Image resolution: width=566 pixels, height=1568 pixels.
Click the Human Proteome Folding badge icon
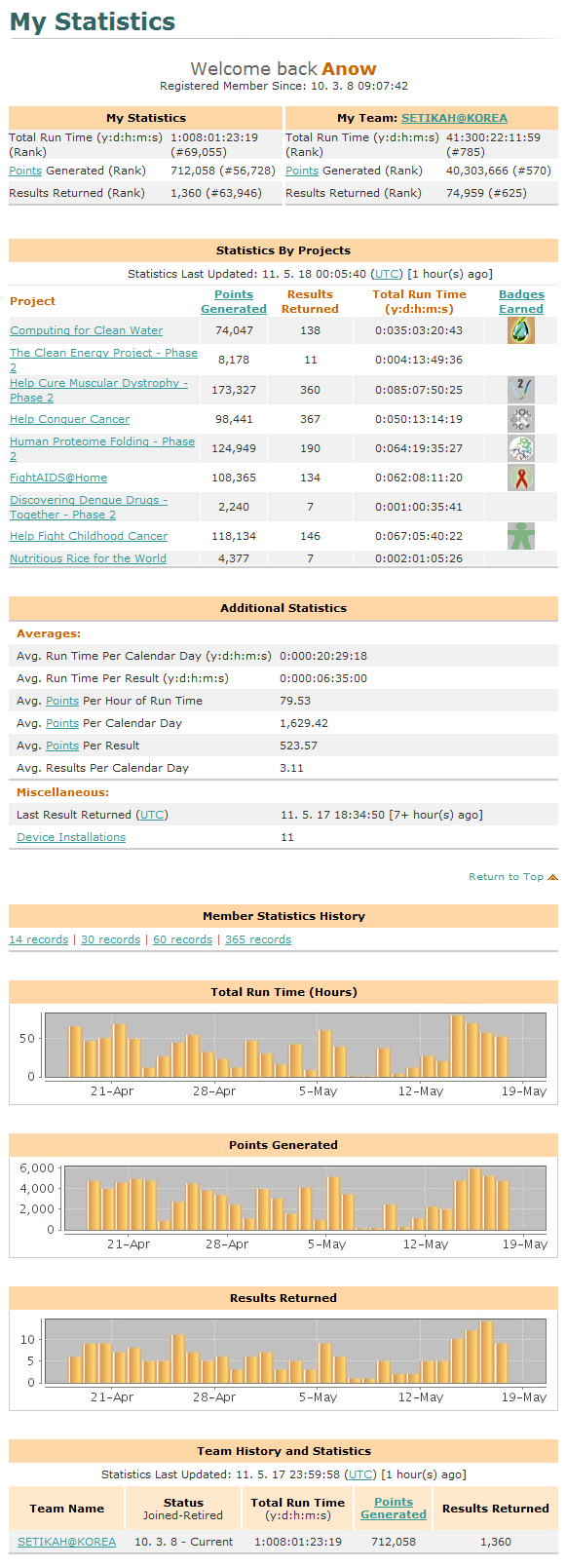[x=521, y=448]
